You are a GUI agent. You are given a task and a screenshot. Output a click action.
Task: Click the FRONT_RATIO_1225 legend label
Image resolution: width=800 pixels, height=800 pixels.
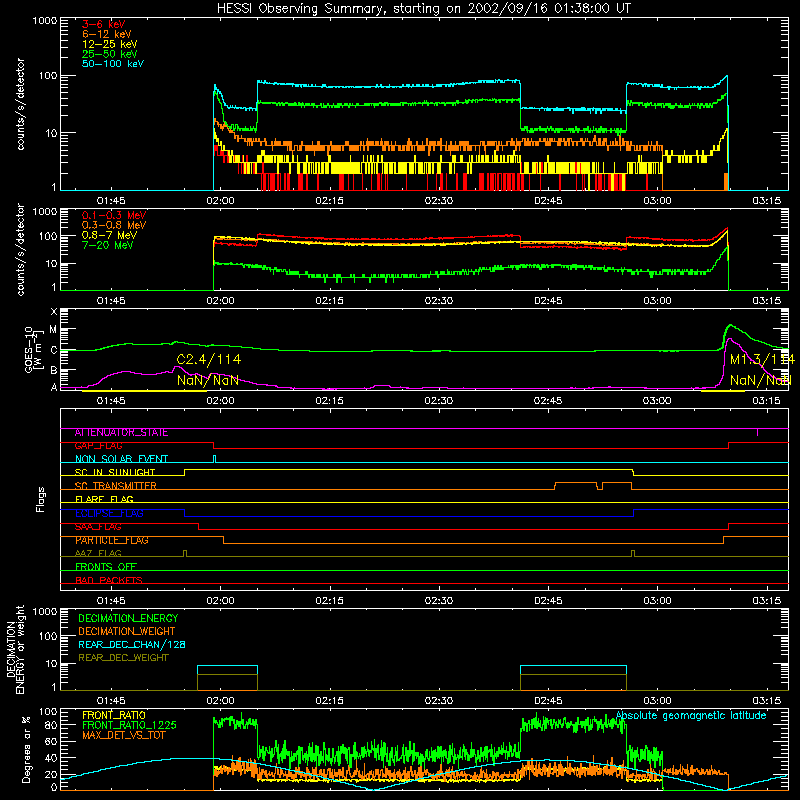click(130, 726)
